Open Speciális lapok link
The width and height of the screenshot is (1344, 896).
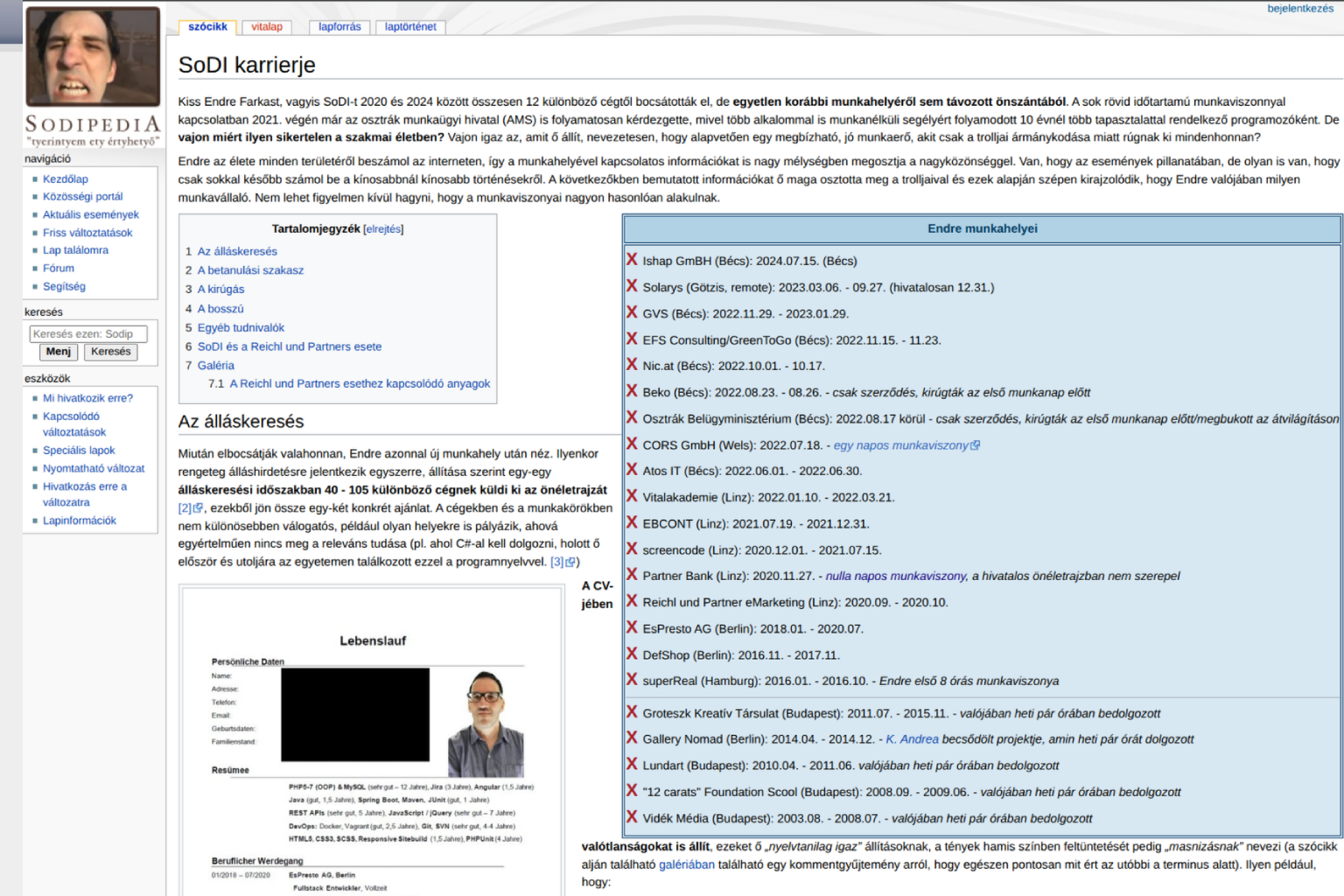click(x=79, y=451)
